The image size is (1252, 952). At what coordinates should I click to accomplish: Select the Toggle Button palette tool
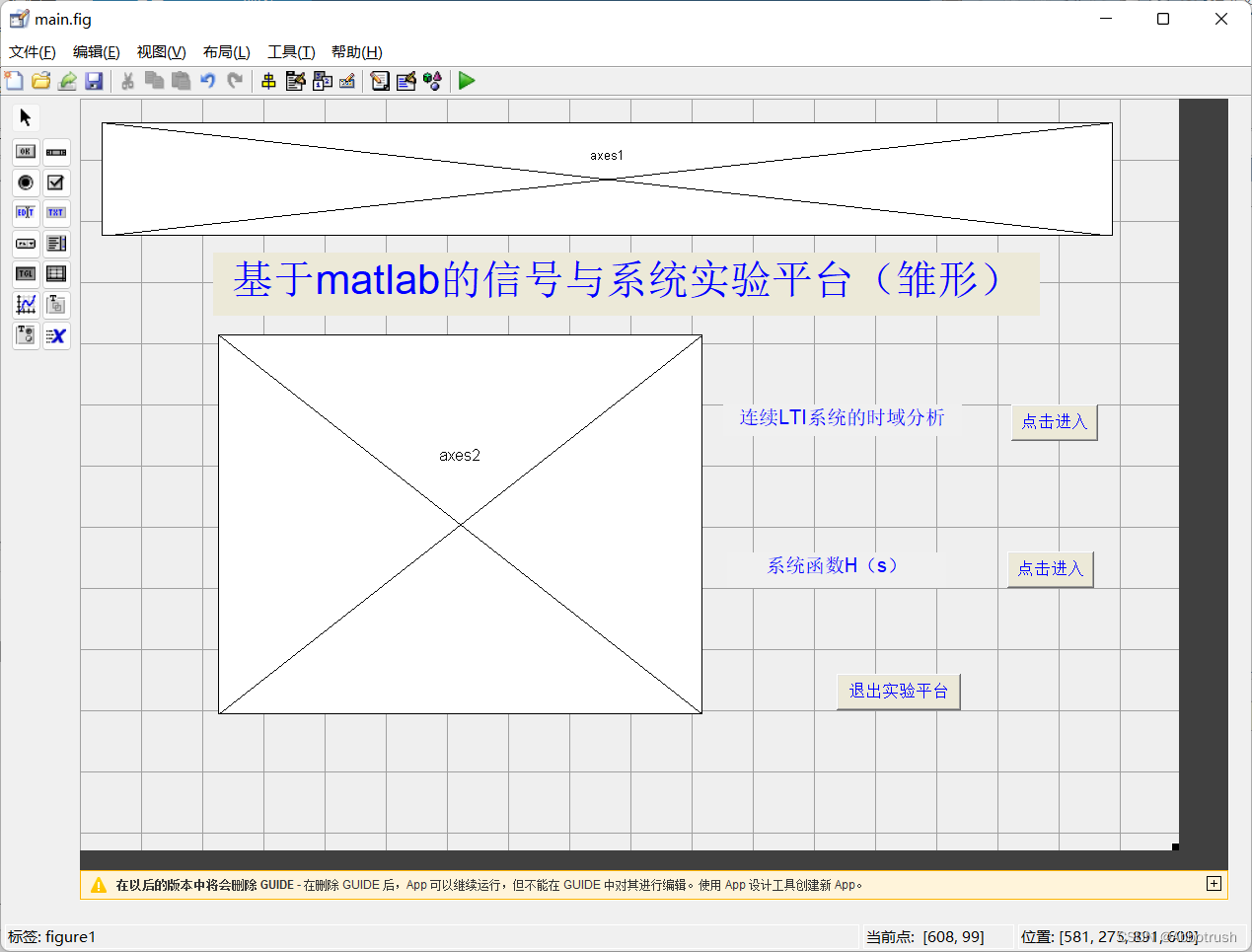26,274
